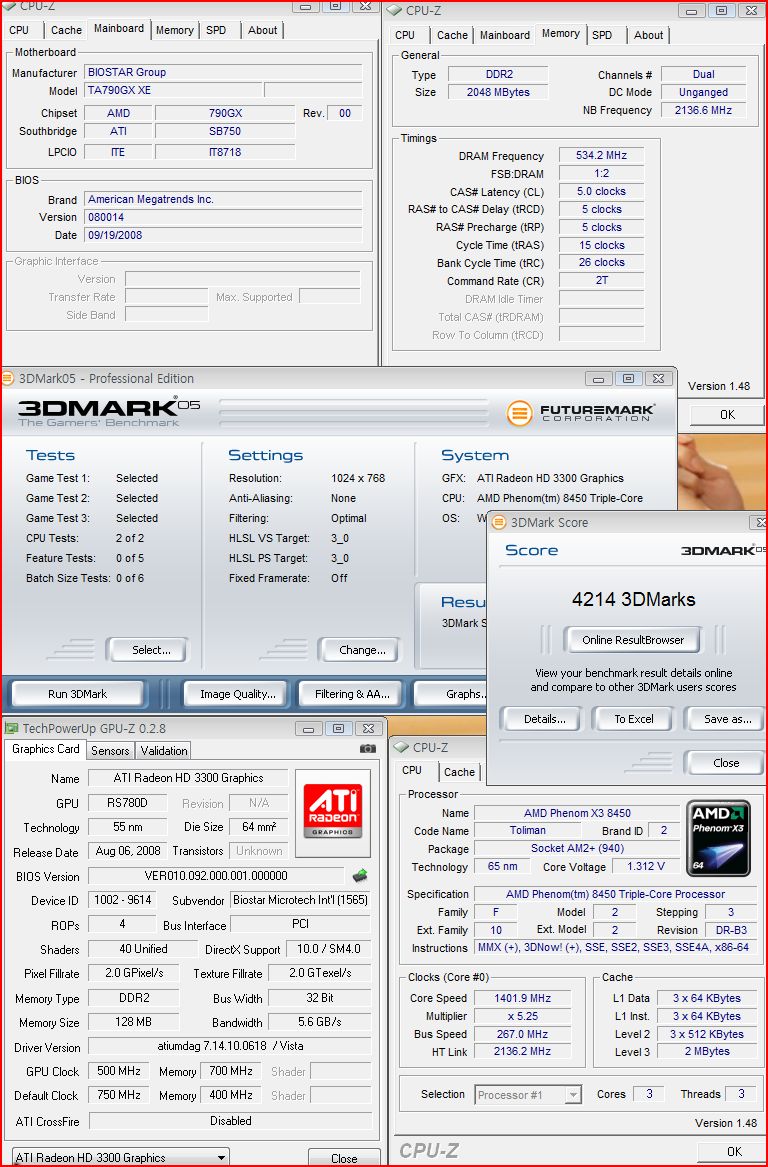Select Graphics Card tab in GPU-Z
Image resolution: width=768 pixels, height=1167 pixels.
[45, 749]
